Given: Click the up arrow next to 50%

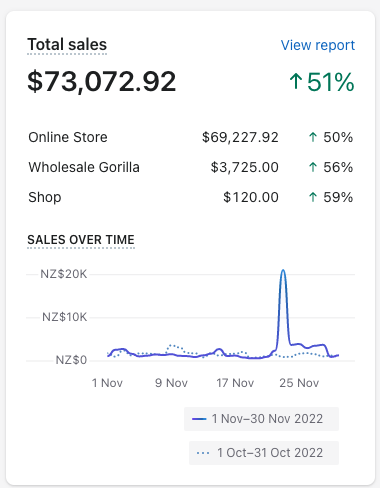Looking at the screenshot, I should (x=313, y=137).
